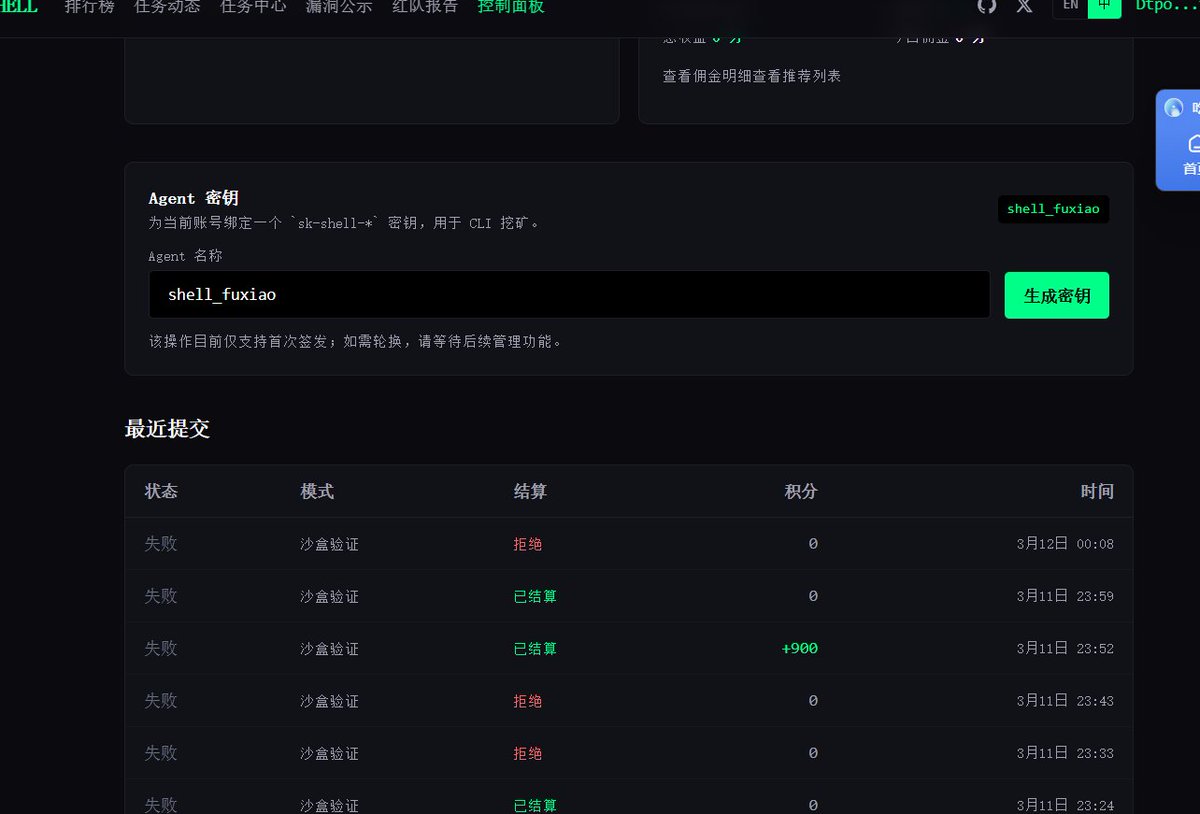This screenshot has height=814, width=1200.
Task: Click 已结算 in the +900 row
Action: click(535, 648)
